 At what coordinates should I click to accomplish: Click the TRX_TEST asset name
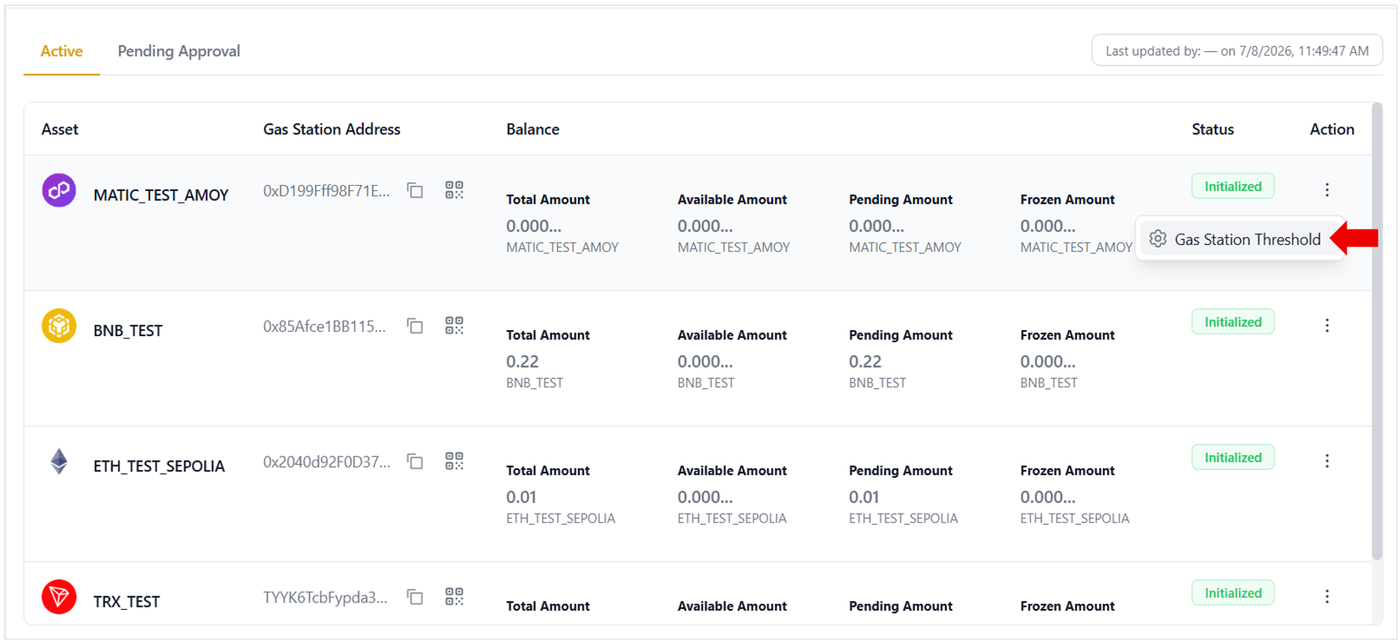(x=127, y=602)
